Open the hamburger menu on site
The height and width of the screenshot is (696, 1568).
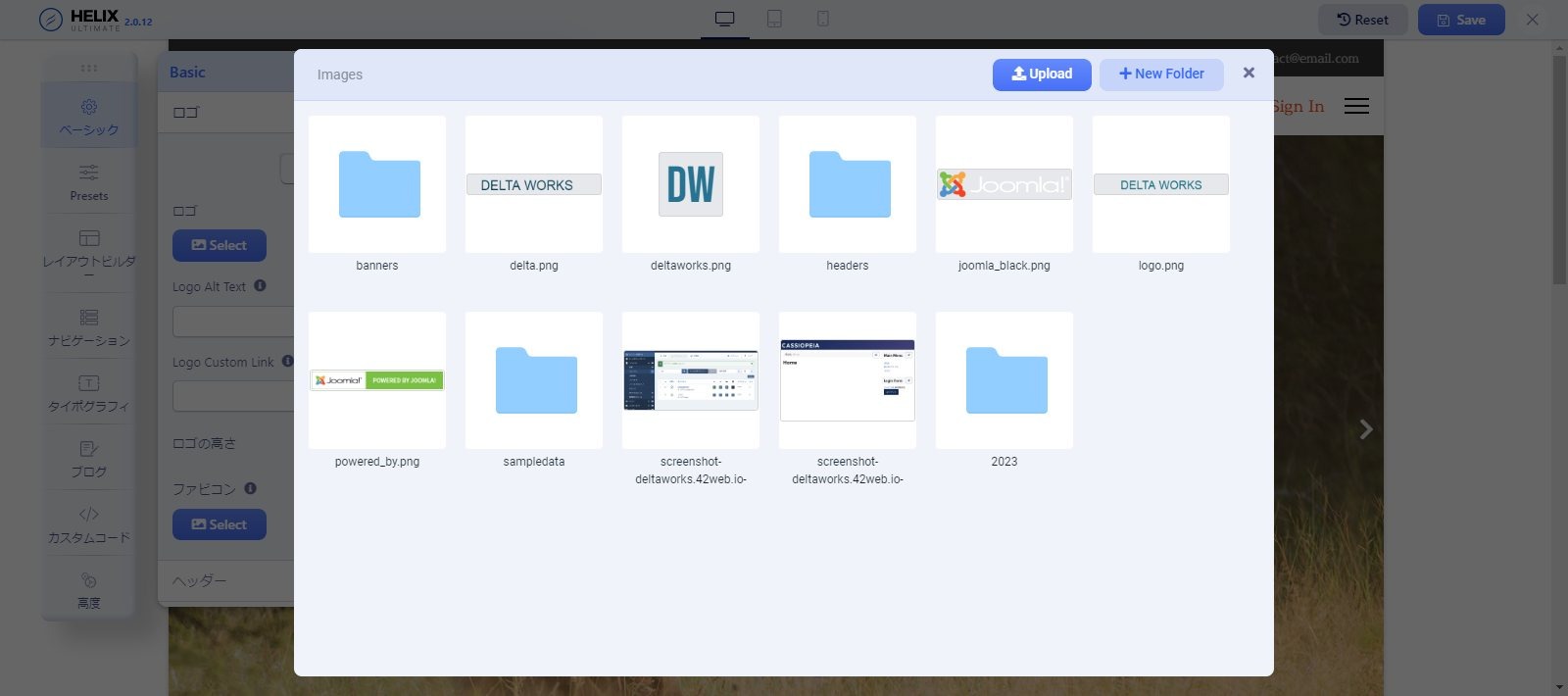1356,106
